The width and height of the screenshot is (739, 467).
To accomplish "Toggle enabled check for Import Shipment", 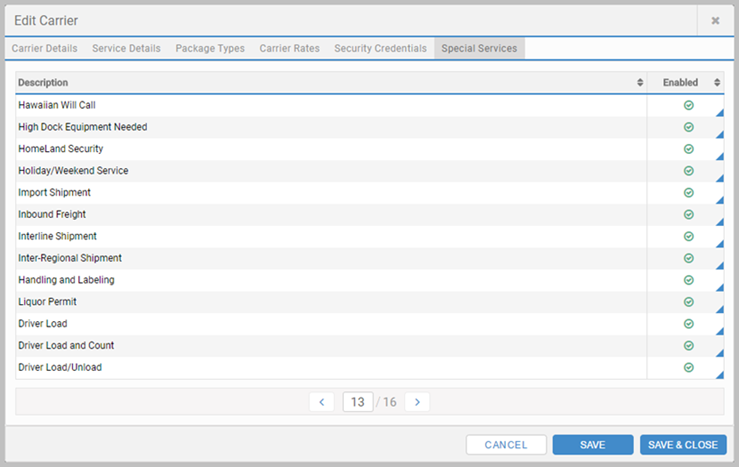I will [x=689, y=193].
